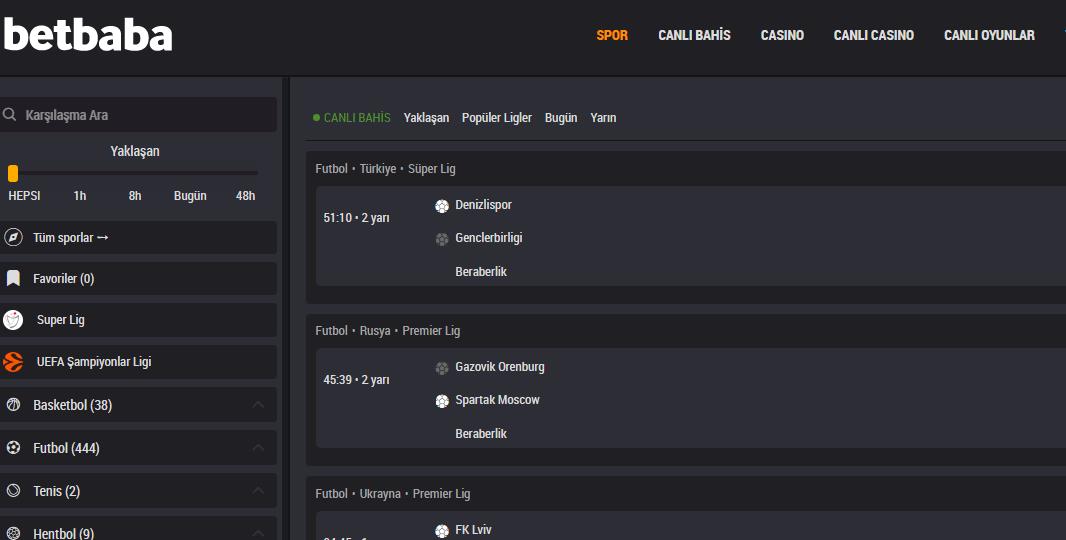This screenshot has height=540, width=1066.
Task: Click the football icon beside Futbol (444)
Action: (13, 448)
